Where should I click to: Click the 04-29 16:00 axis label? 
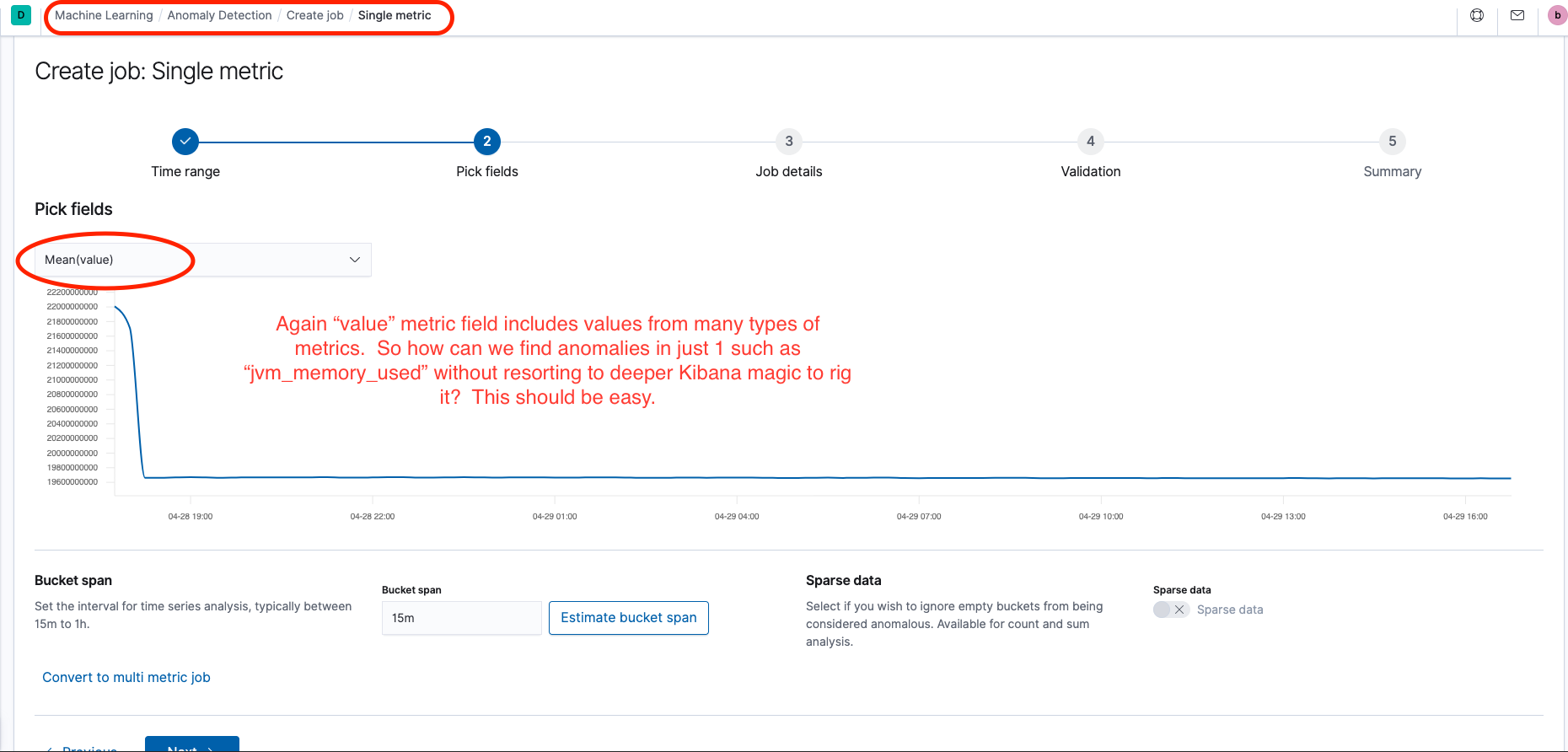pyautogui.click(x=1465, y=516)
